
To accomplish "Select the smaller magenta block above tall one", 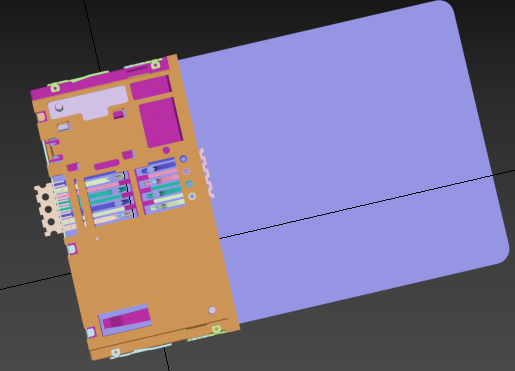I will (x=151, y=87).
